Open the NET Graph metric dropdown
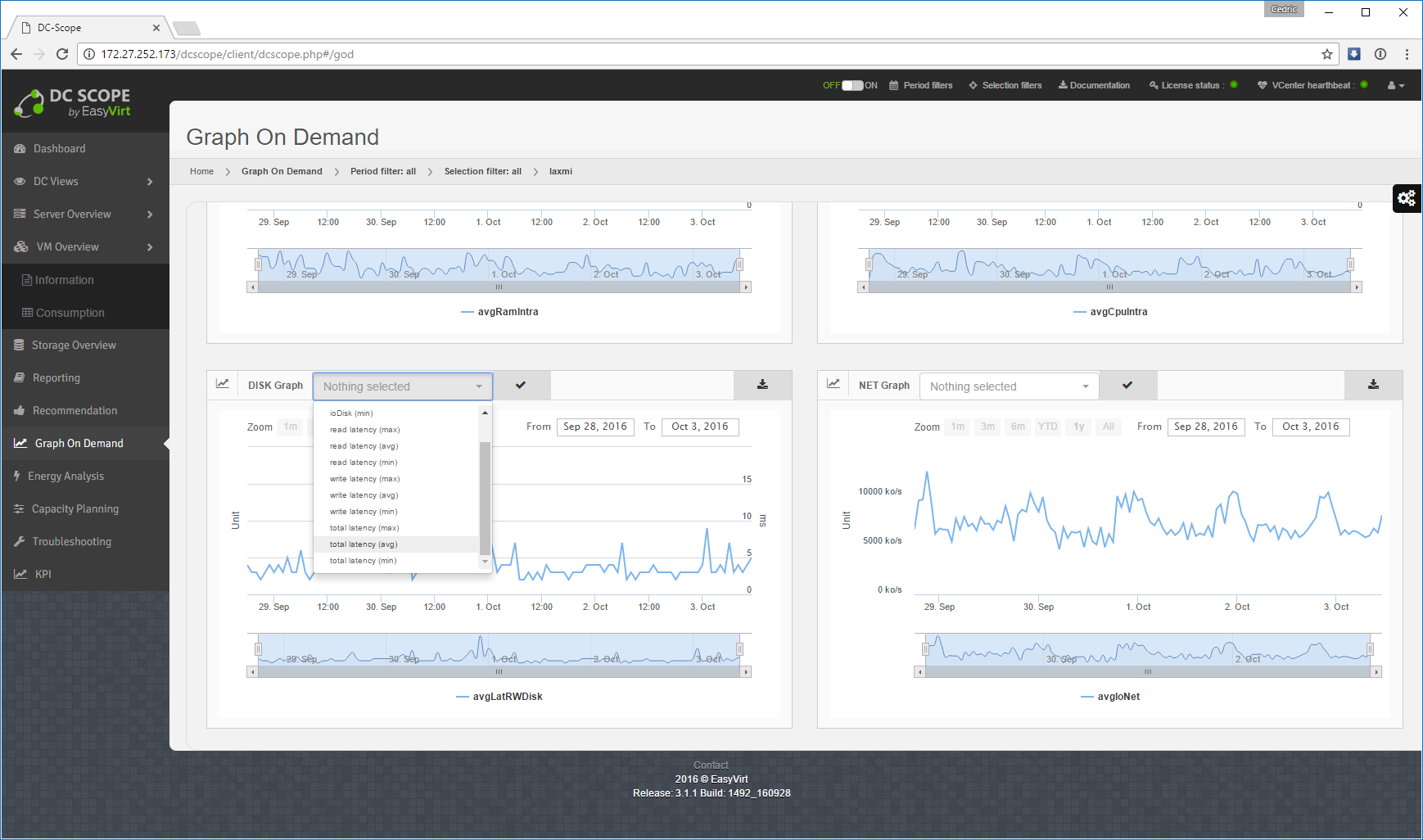 (1009, 386)
